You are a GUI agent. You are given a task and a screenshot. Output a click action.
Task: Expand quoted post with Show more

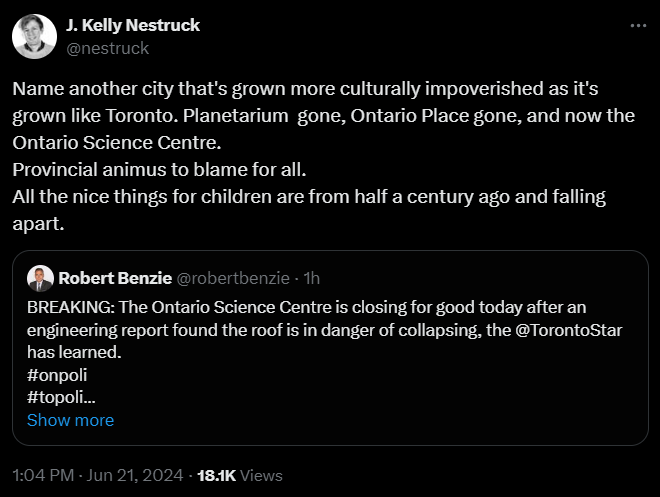[70, 420]
